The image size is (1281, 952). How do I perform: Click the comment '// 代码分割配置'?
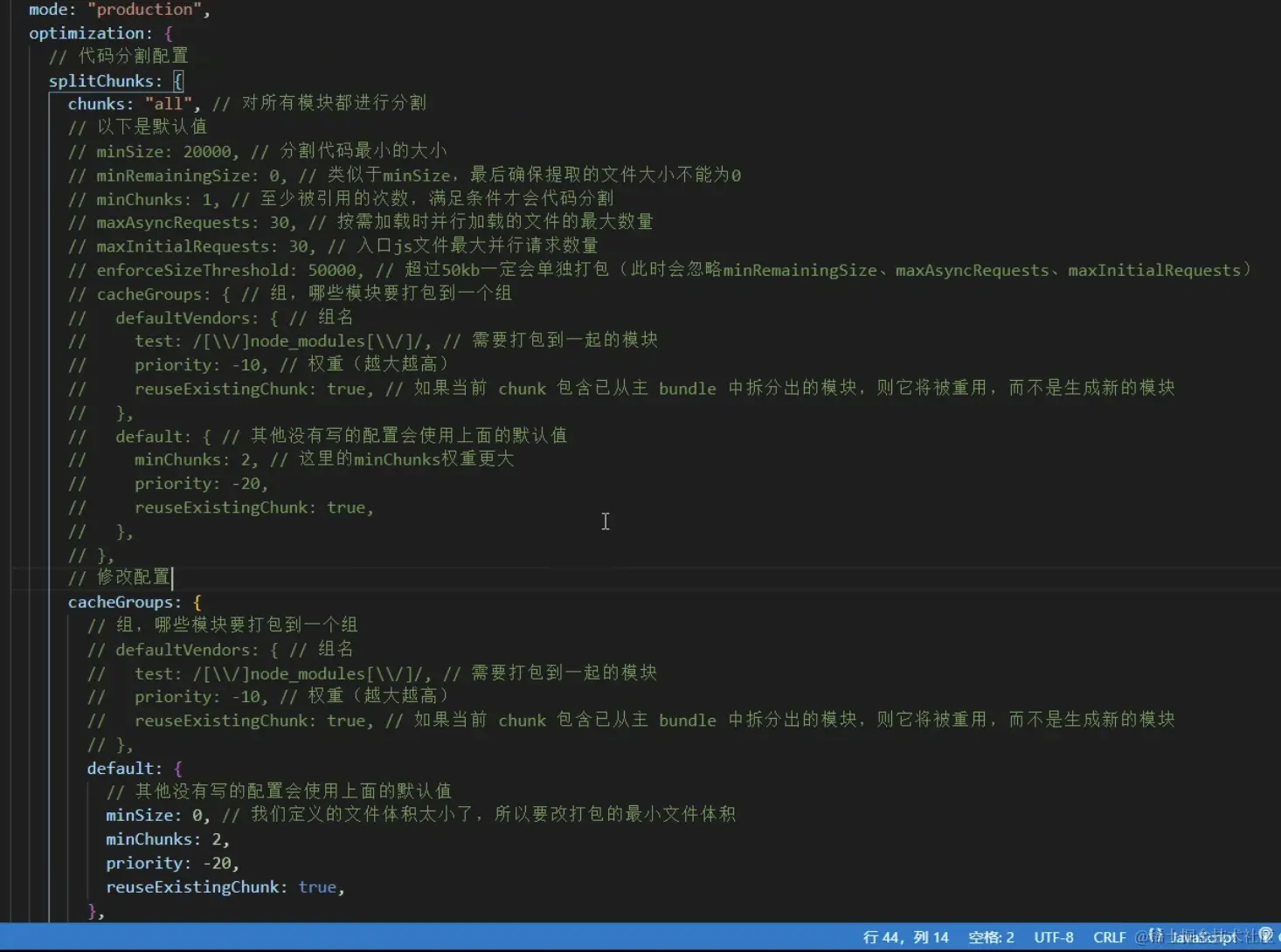(118, 56)
